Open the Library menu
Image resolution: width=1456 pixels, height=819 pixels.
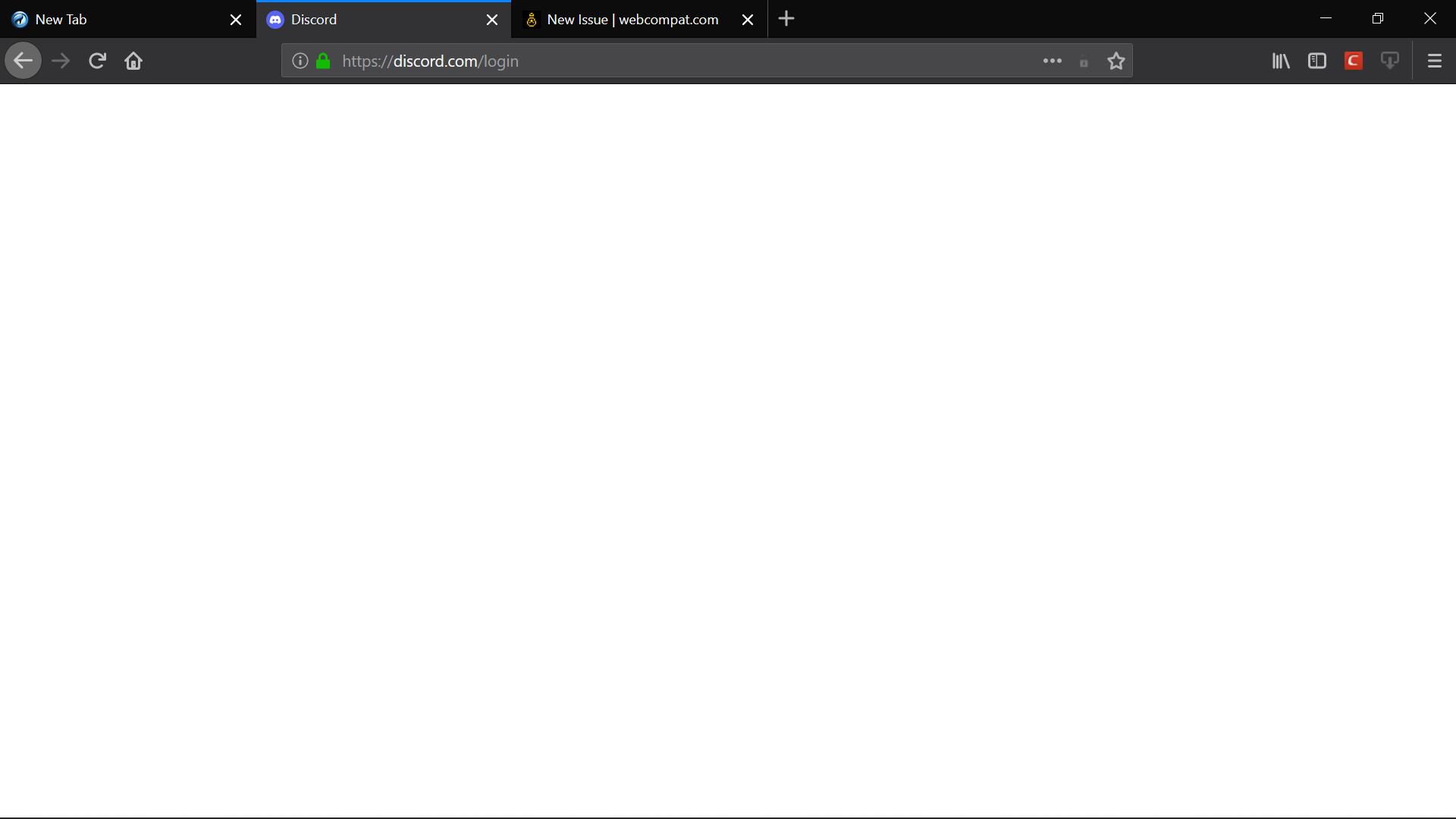pyautogui.click(x=1281, y=61)
